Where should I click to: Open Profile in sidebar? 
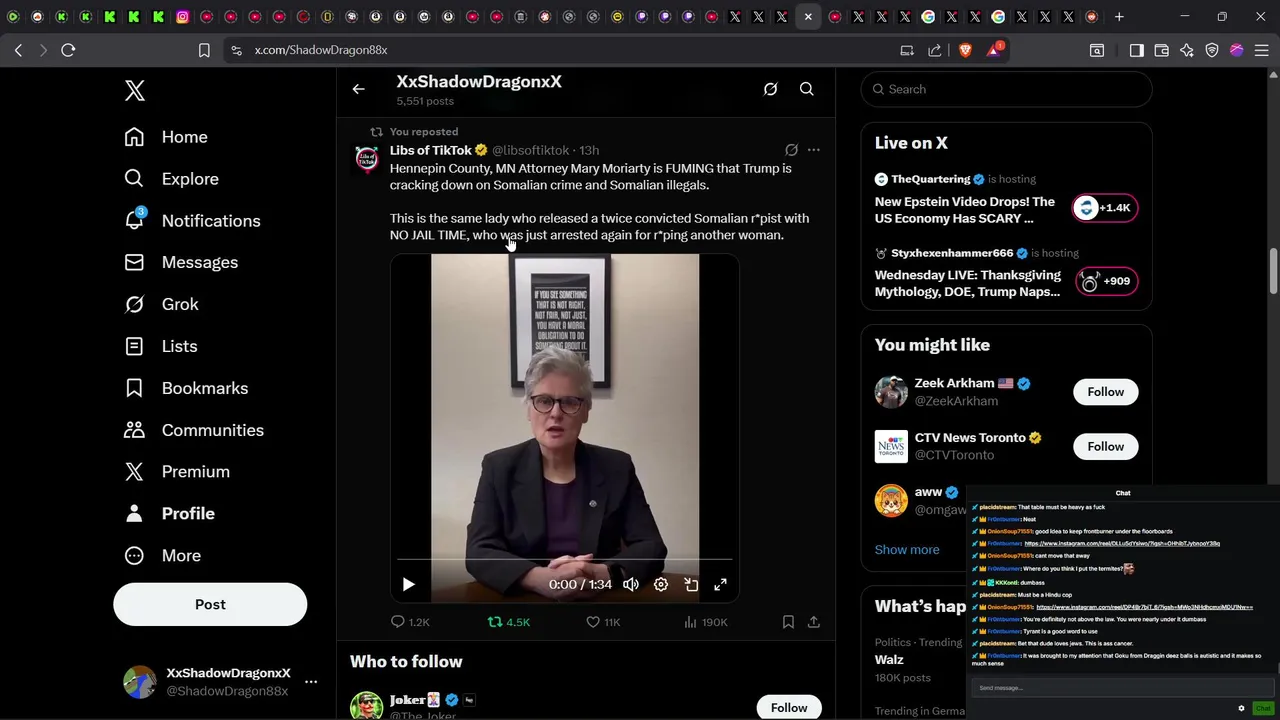pos(169,513)
